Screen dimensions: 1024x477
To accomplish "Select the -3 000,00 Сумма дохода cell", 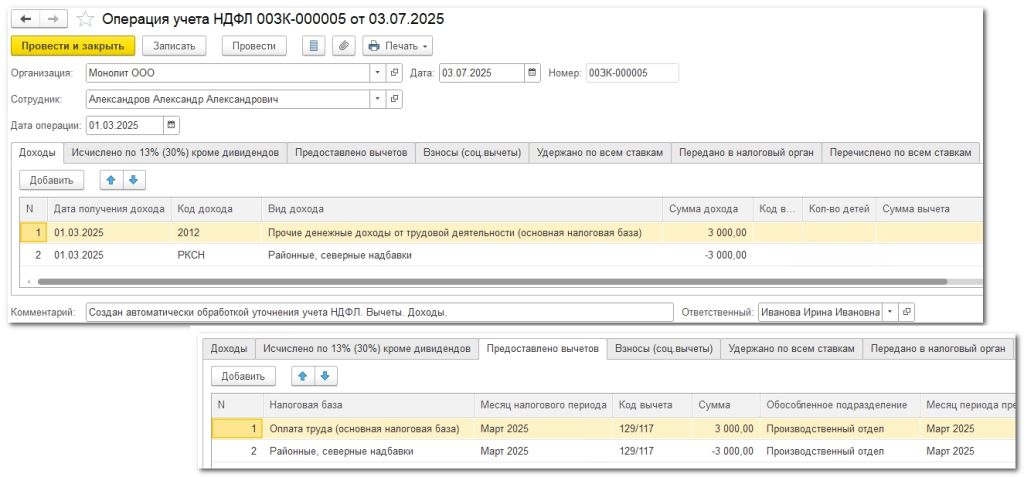I will [x=708, y=255].
